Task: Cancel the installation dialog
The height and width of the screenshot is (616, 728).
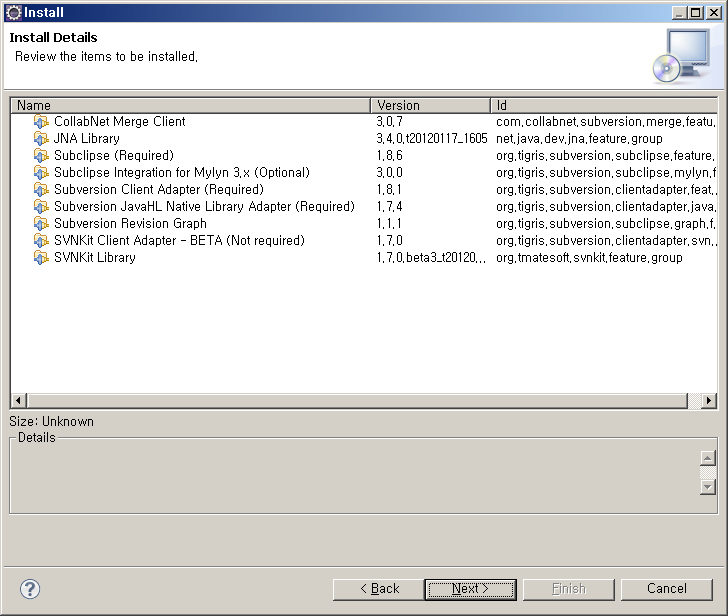Action: pyautogui.click(x=666, y=589)
